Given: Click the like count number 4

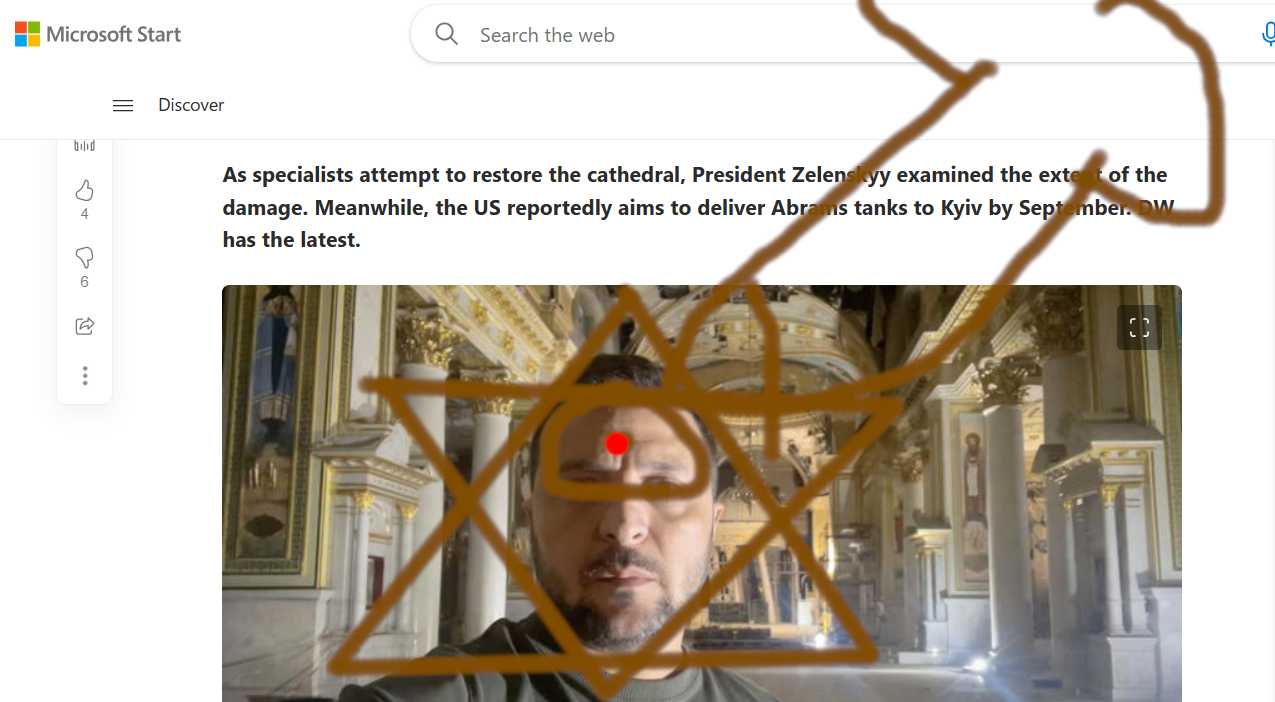Looking at the screenshot, I should [x=85, y=214].
